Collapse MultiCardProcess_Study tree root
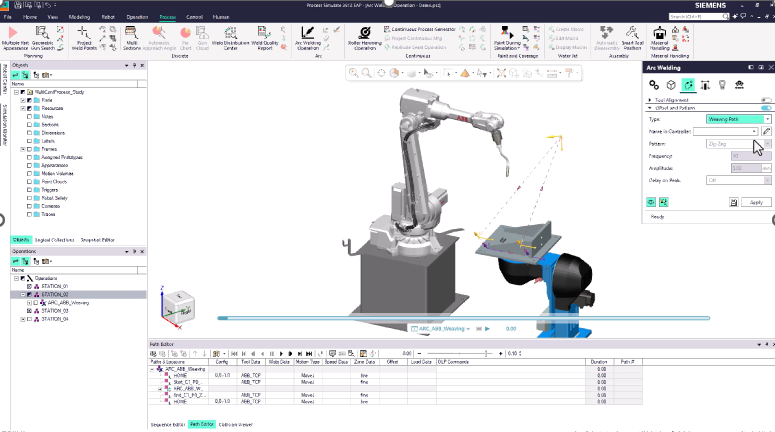 [16, 92]
